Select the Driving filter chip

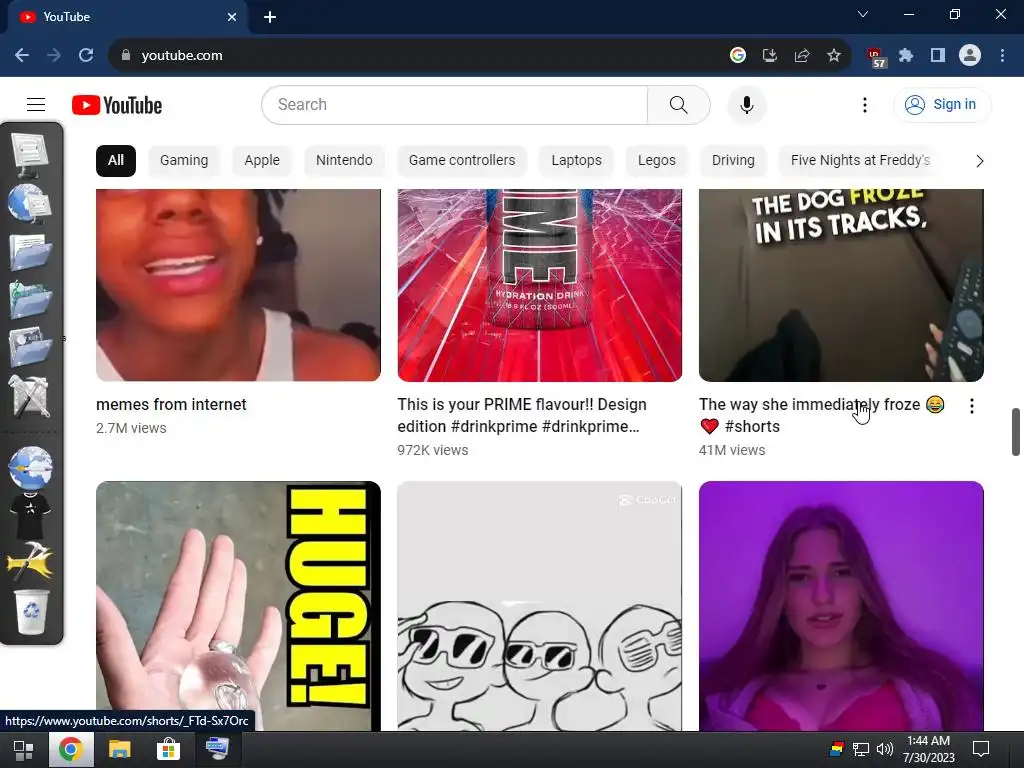[x=733, y=161]
